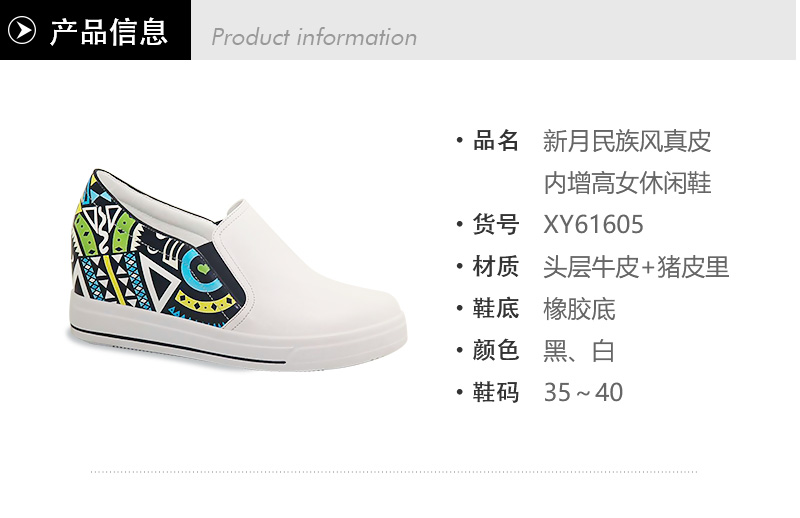Click the blue heart circle on shoe
Screen dimensions: 800x518
coord(203,268)
